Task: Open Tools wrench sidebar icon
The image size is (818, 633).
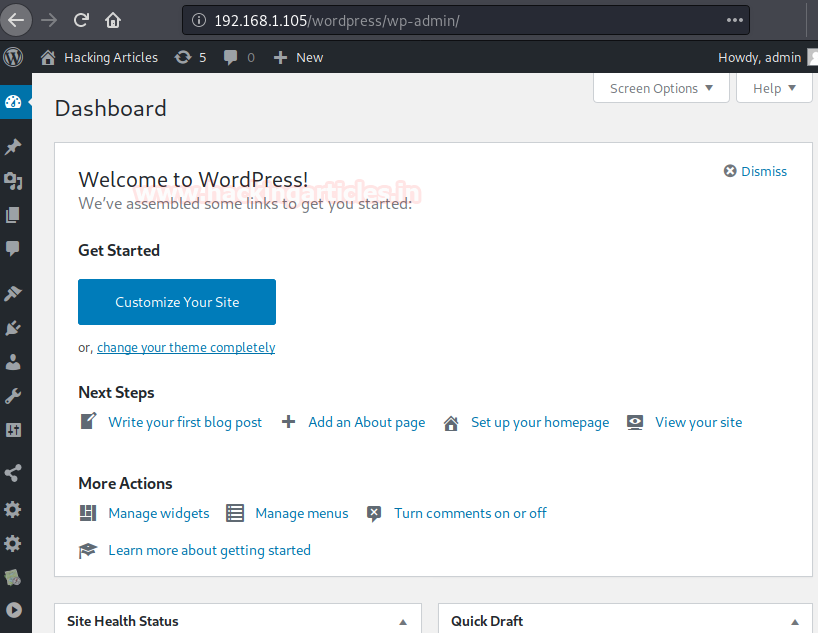Action: click(x=13, y=396)
